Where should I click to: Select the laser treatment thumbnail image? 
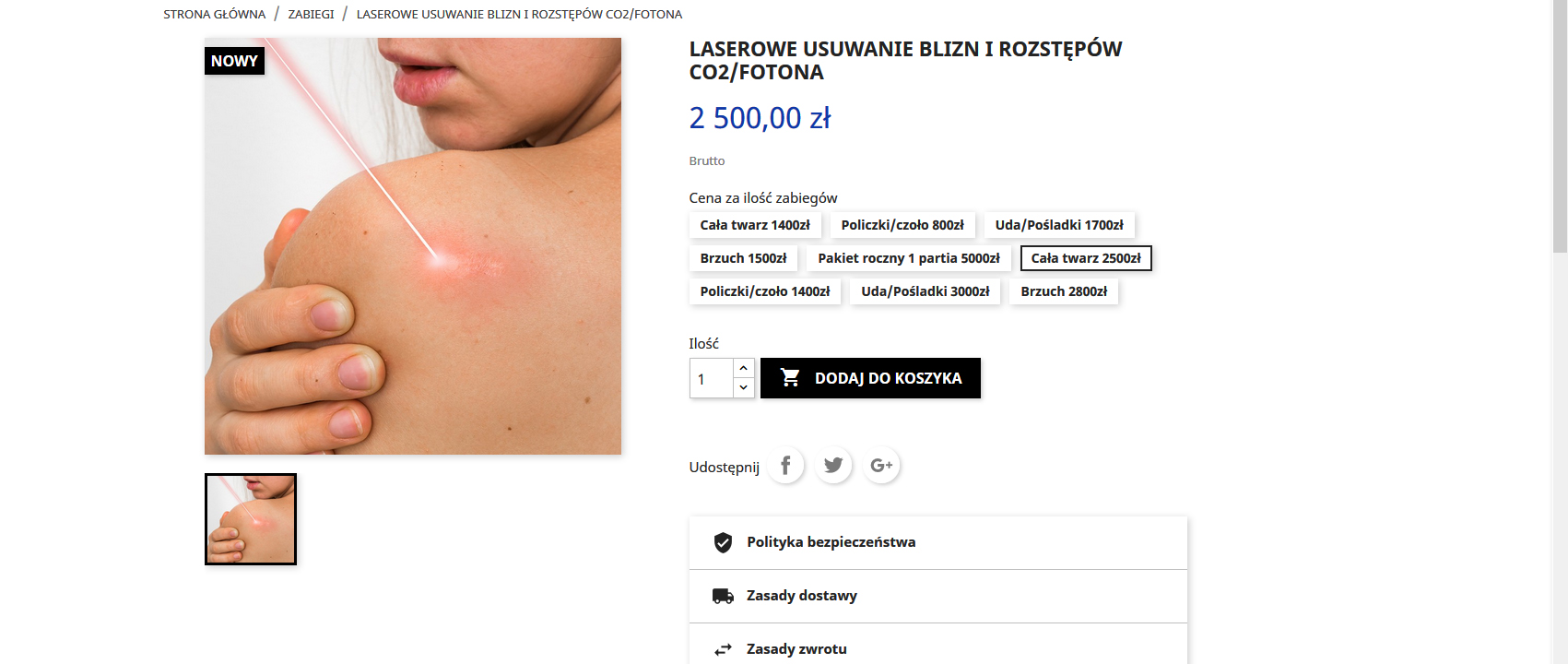coord(251,519)
